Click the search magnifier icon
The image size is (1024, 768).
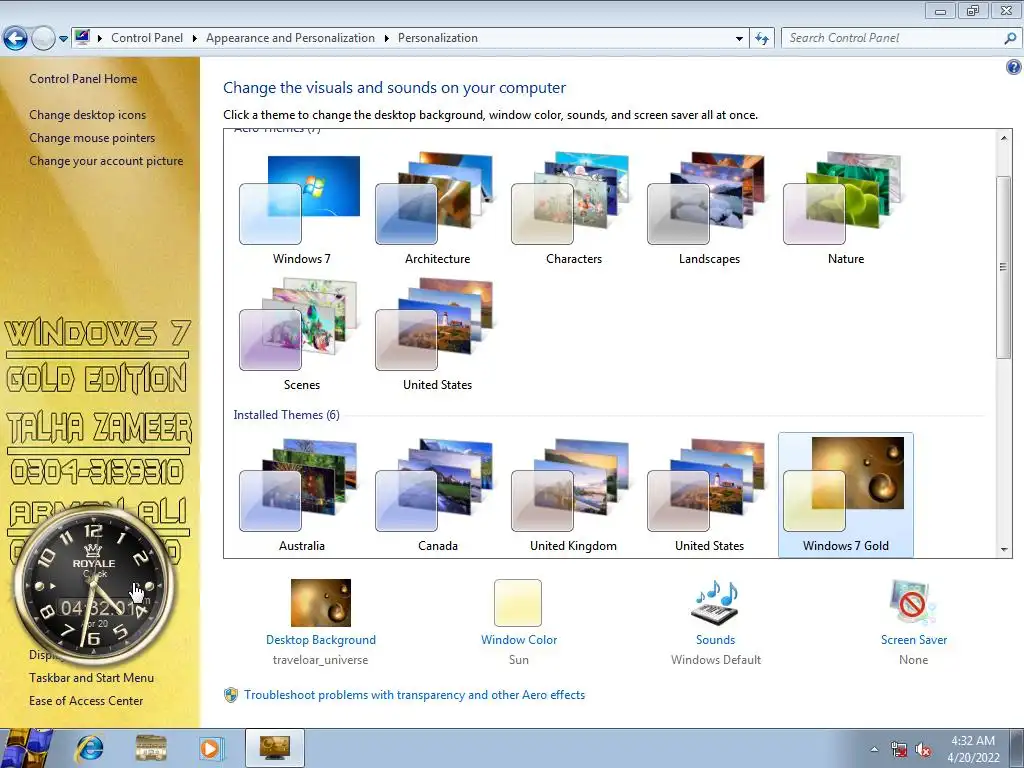pyautogui.click(x=1010, y=39)
